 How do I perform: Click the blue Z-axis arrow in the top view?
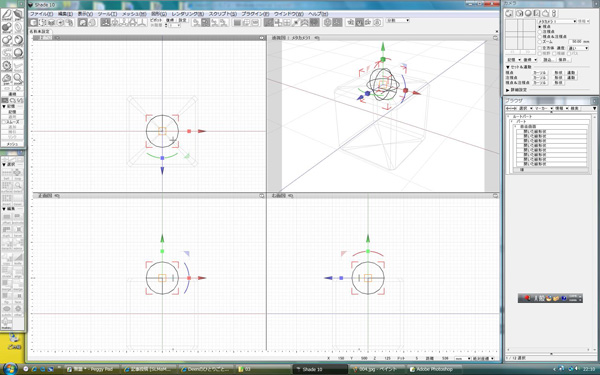pos(162,171)
